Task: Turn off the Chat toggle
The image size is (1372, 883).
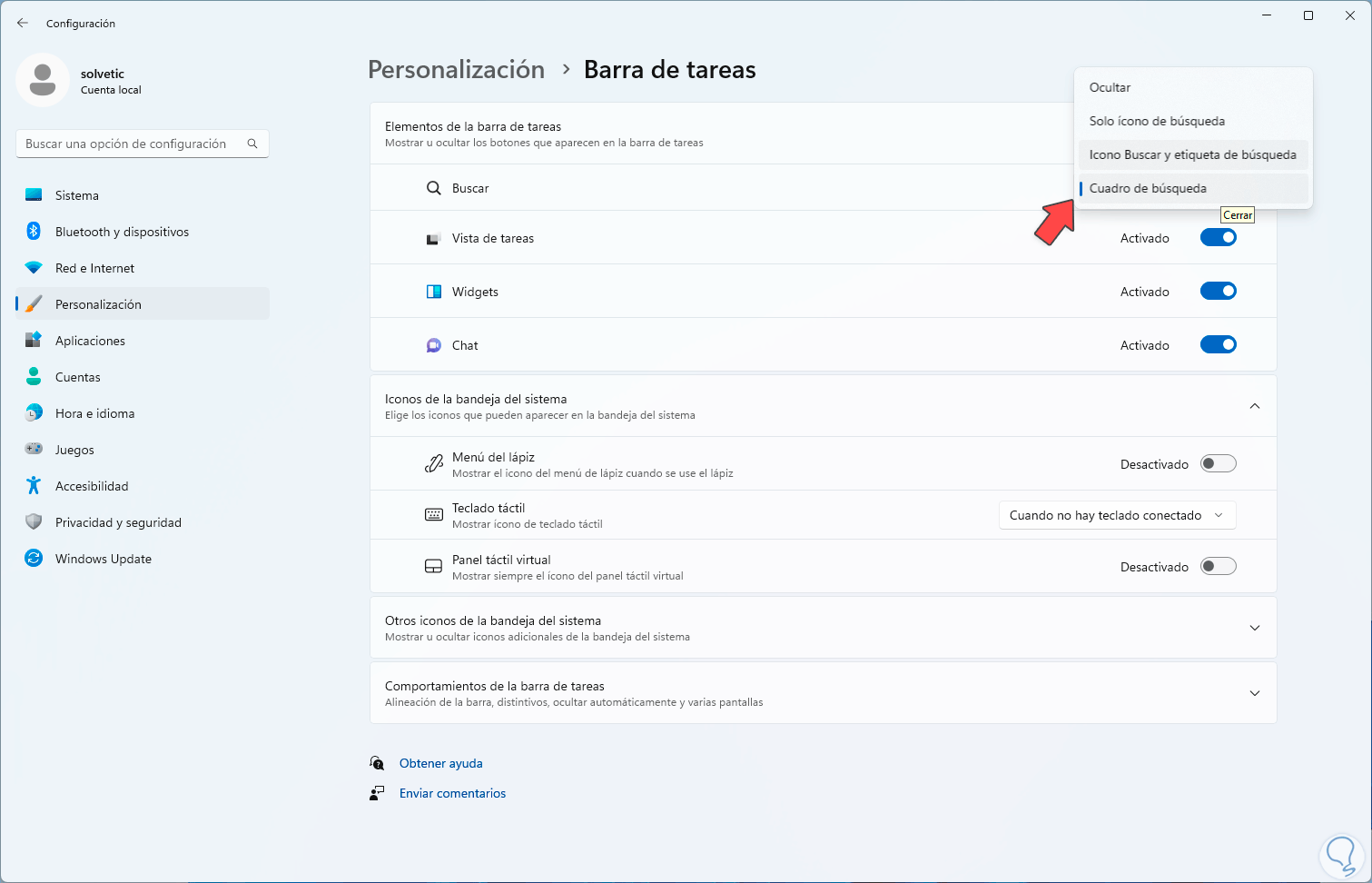Action: (x=1218, y=345)
